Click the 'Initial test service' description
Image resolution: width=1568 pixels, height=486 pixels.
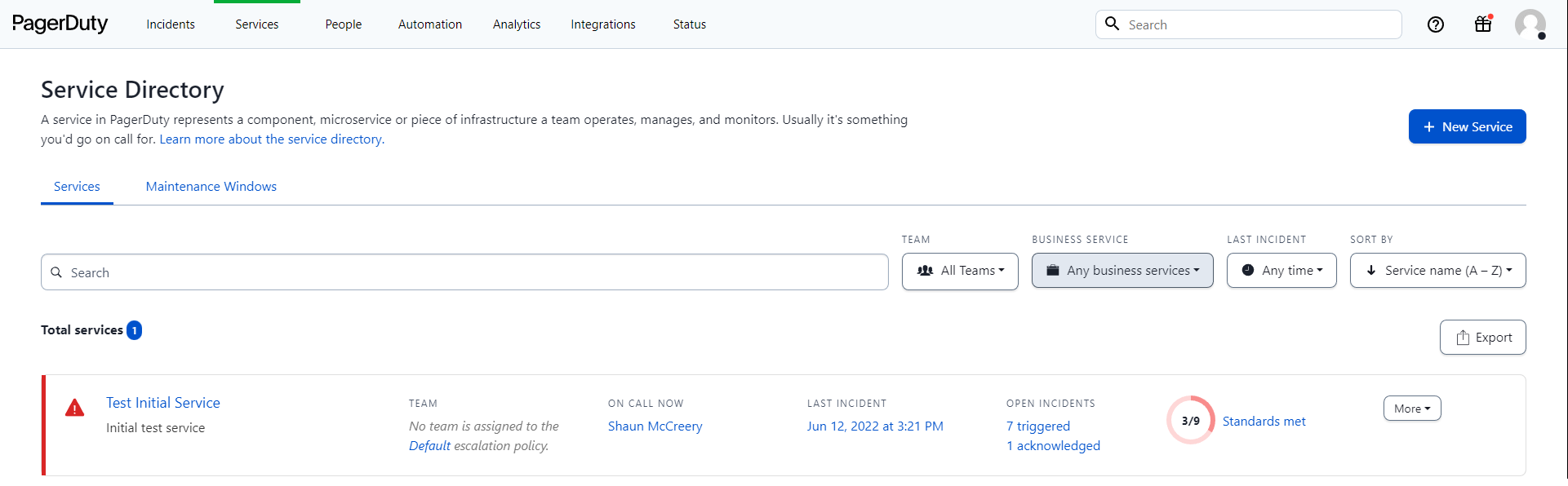point(156,428)
